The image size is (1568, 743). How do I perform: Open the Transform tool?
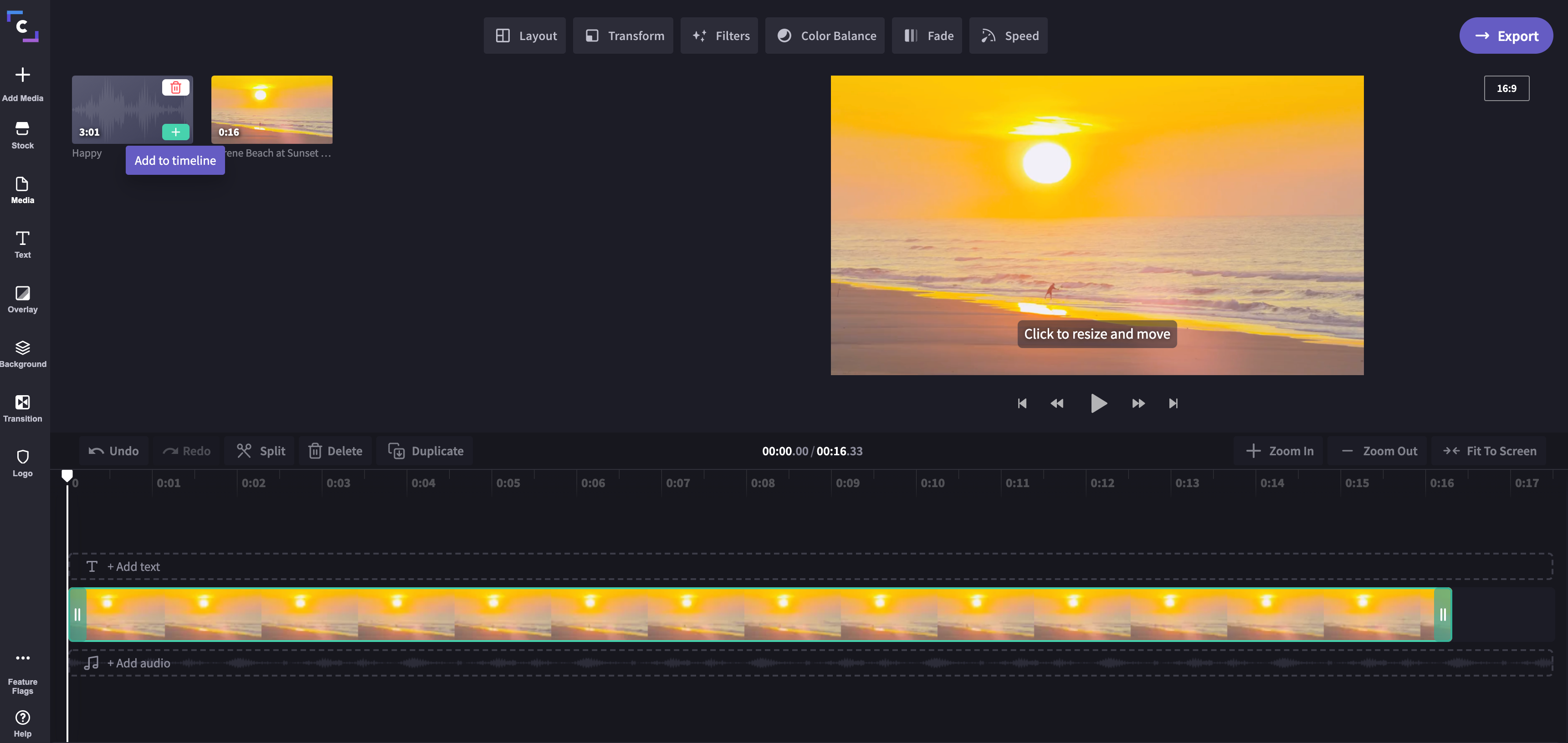point(623,36)
